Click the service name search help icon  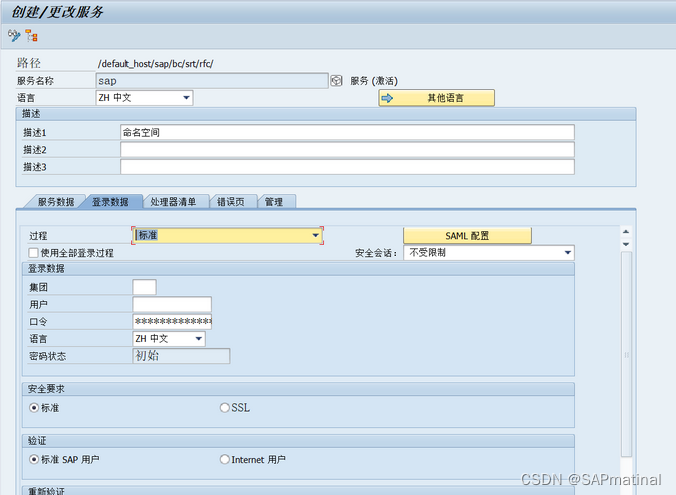[x=336, y=81]
